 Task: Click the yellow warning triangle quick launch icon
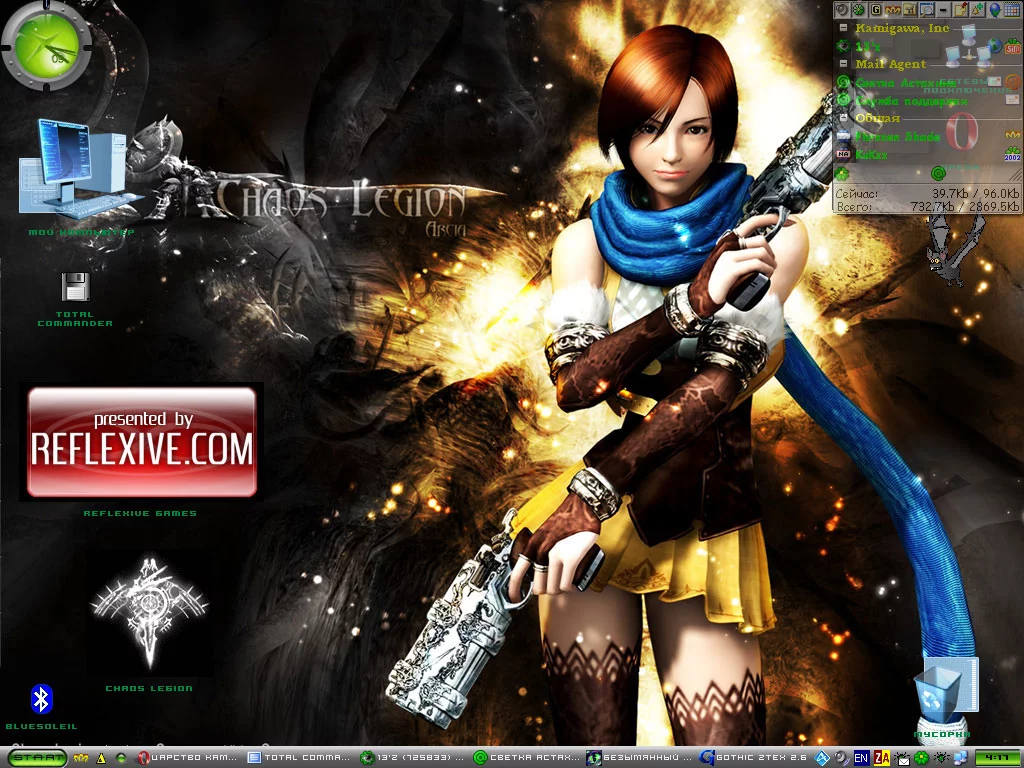[101, 758]
